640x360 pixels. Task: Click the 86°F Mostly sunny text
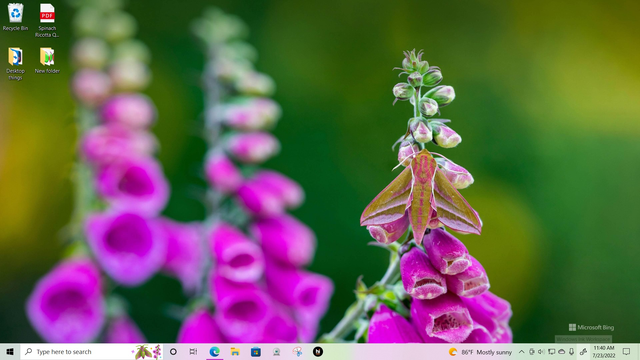[486, 352]
